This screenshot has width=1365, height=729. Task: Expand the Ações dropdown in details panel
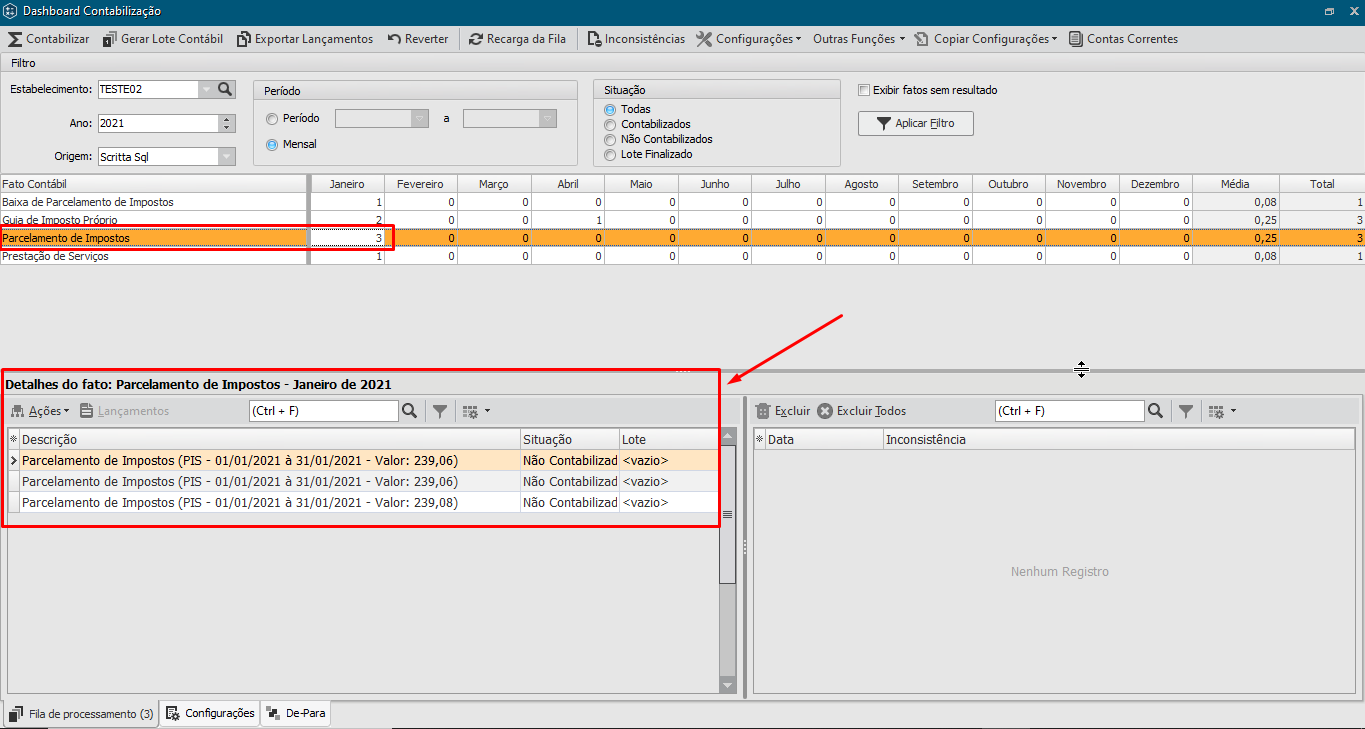(40, 411)
